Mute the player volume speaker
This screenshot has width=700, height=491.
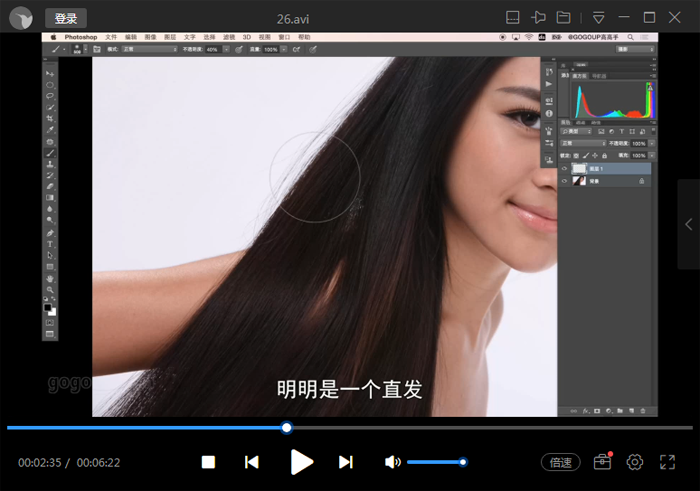point(393,462)
